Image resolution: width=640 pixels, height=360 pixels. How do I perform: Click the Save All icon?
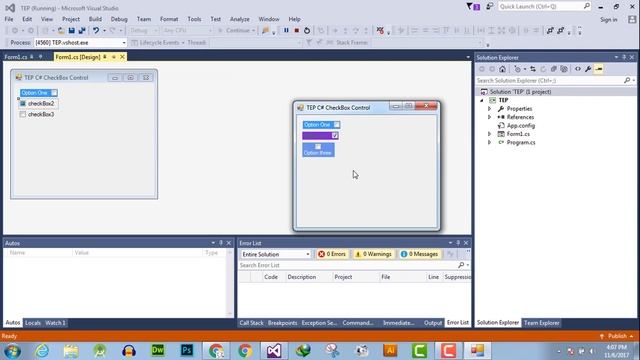coord(82,31)
